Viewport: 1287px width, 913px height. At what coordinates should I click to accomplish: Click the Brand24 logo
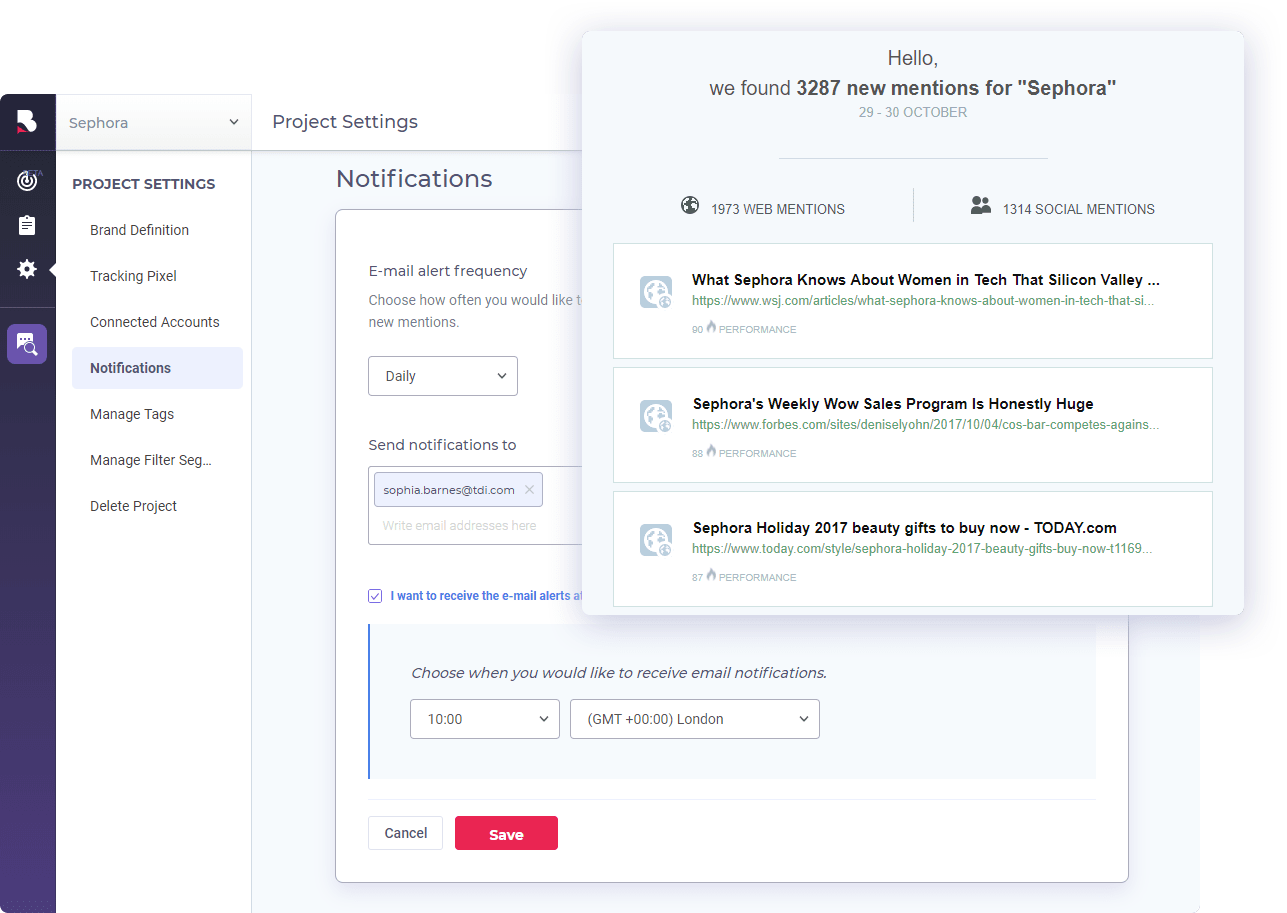point(26,121)
